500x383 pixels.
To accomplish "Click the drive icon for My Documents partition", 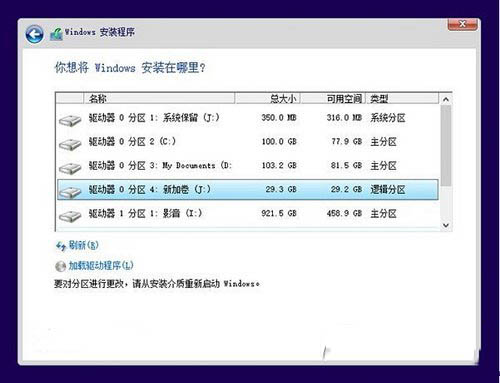I will pos(70,168).
